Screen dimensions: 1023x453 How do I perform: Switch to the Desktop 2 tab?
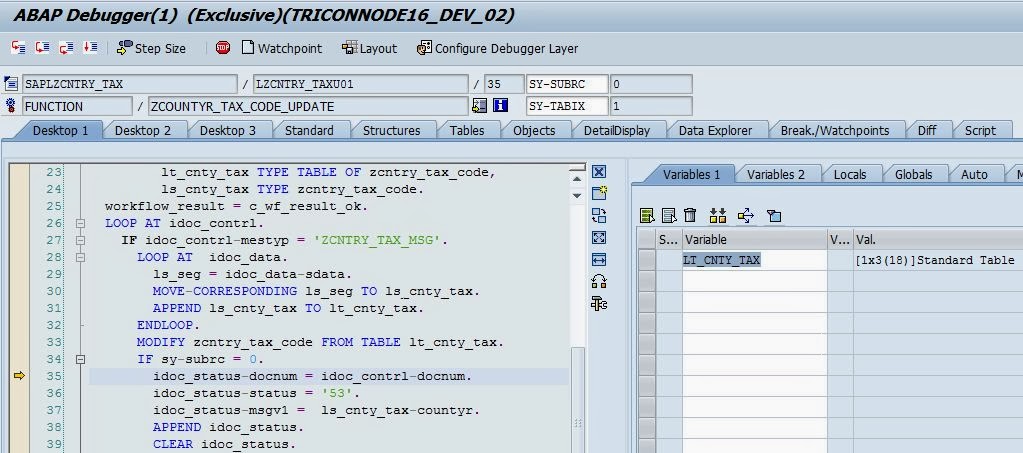tap(143, 131)
